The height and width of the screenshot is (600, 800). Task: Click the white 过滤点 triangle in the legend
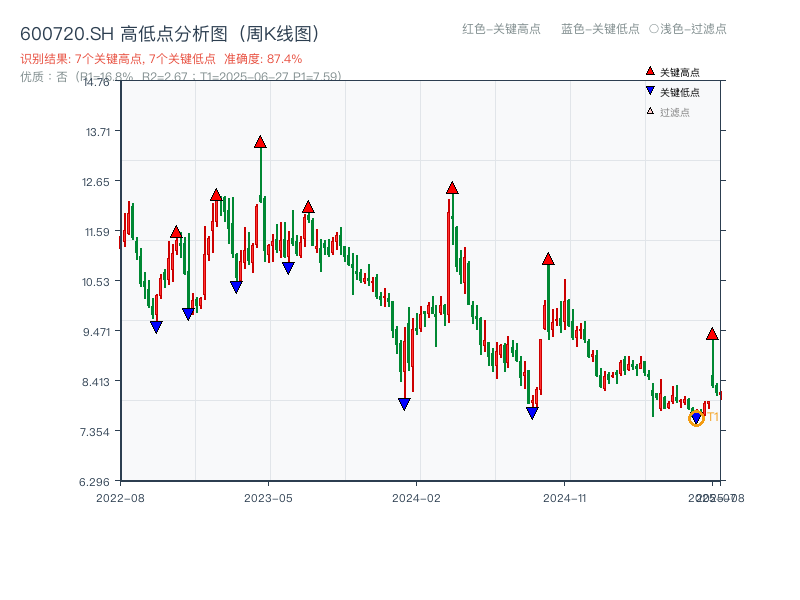[650, 111]
